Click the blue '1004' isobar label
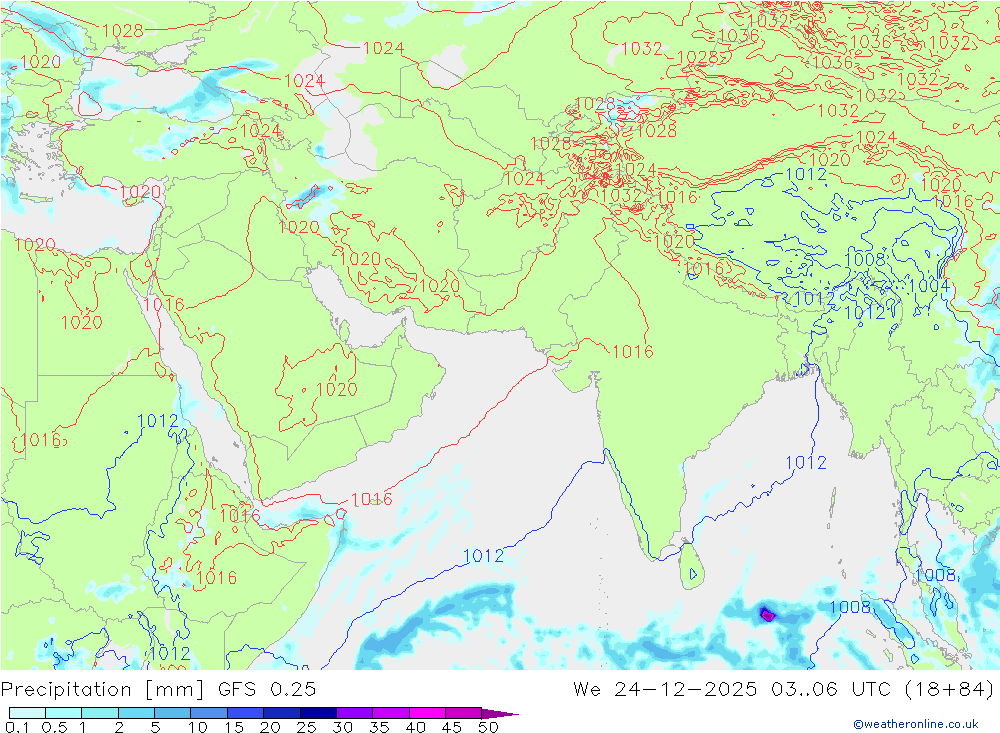The image size is (1000, 733). point(929,286)
